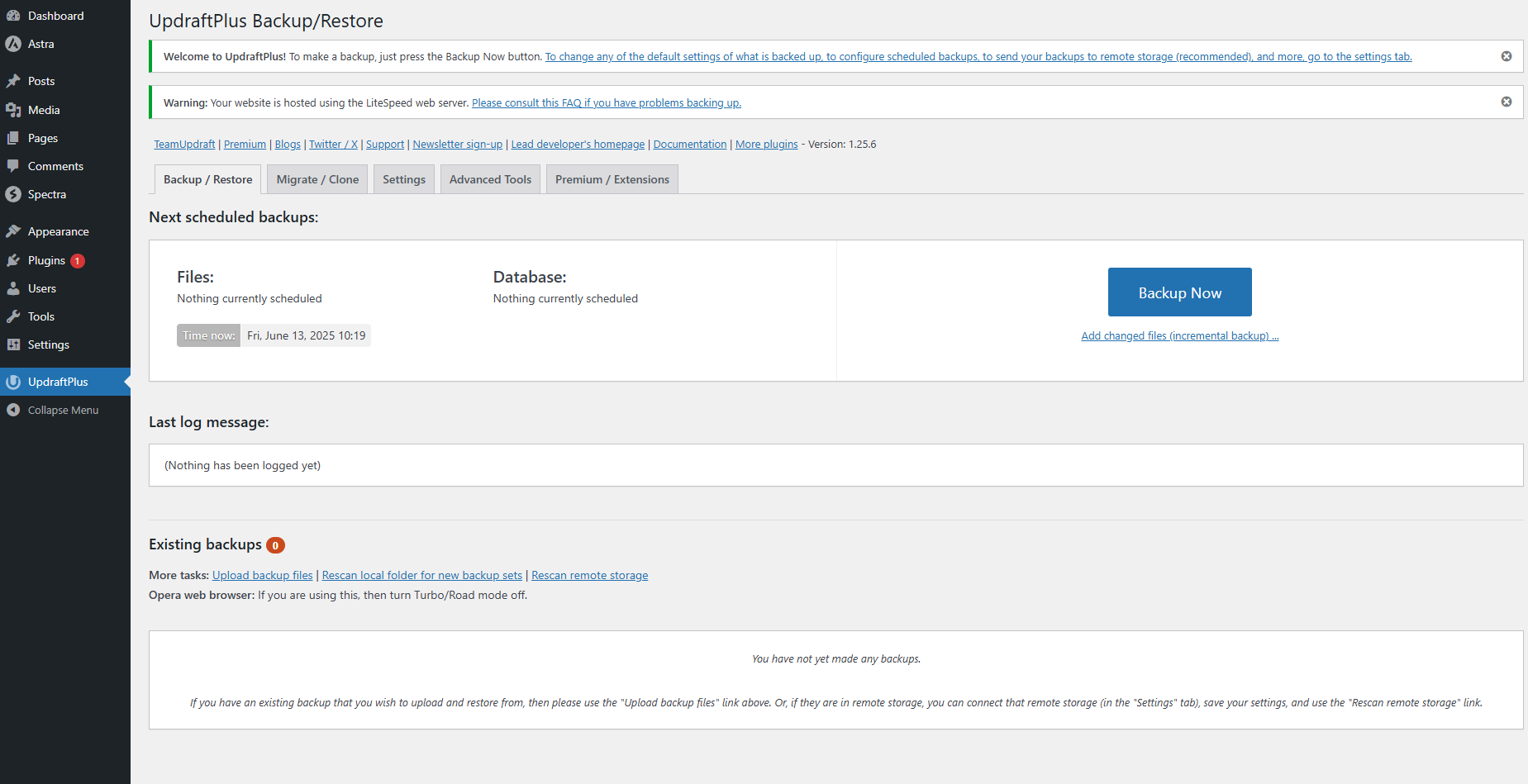This screenshot has height=784, width=1528.
Task: Click Add changed files incremental backup link
Action: click(1179, 336)
